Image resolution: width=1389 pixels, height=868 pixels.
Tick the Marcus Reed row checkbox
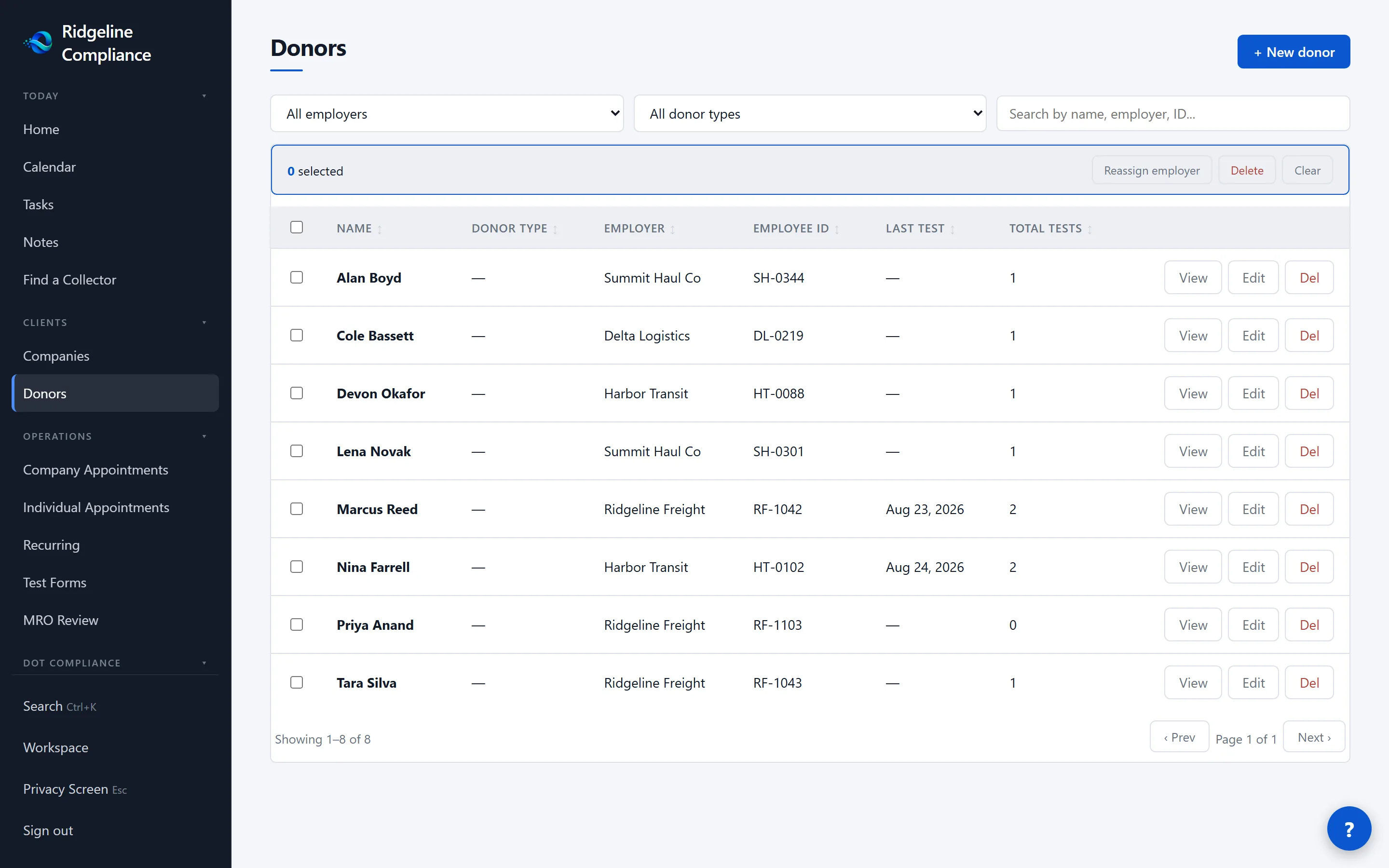click(297, 509)
